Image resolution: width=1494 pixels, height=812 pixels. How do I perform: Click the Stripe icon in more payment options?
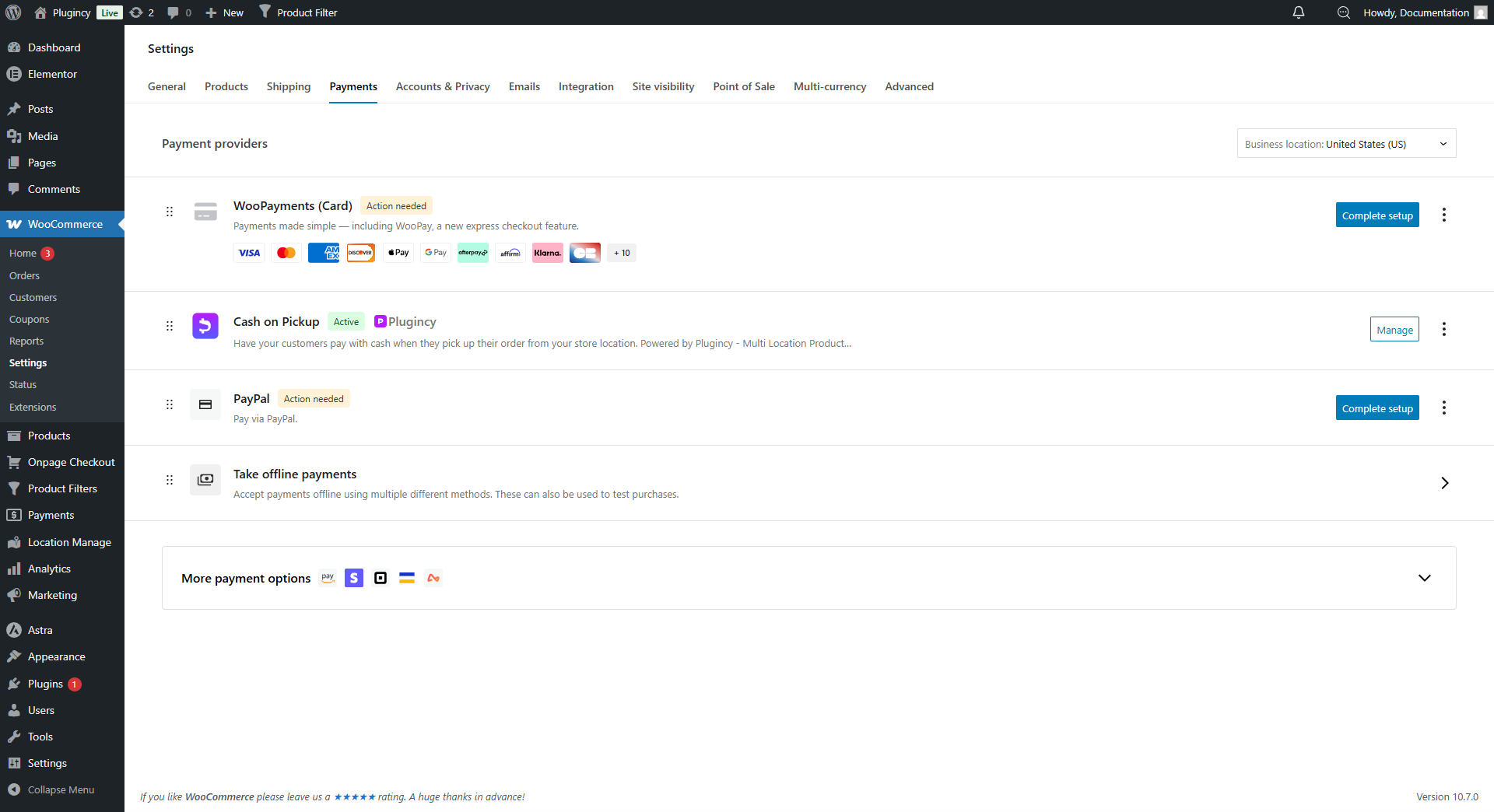[354, 578]
